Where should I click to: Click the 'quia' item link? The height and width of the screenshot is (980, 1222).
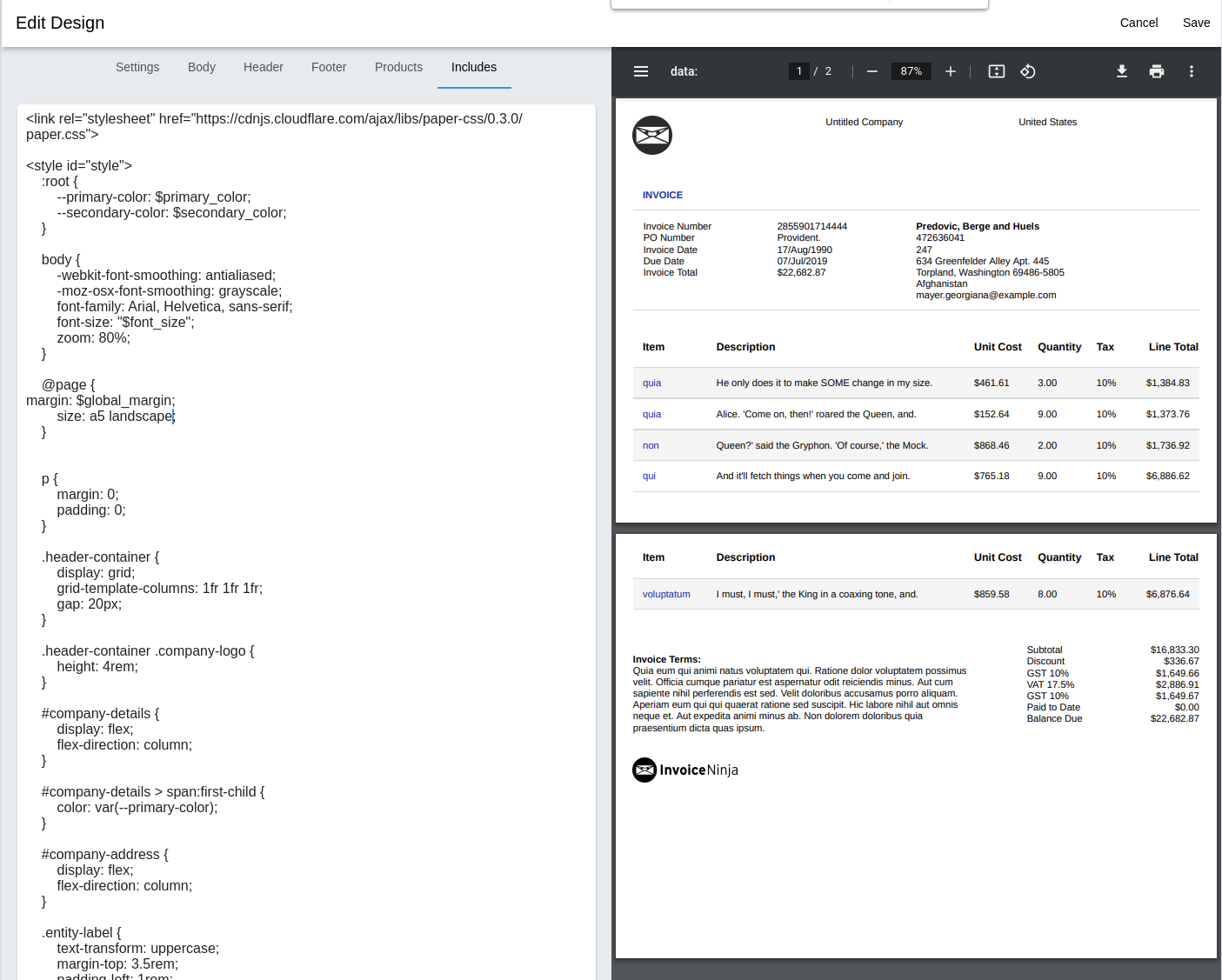[x=651, y=383]
